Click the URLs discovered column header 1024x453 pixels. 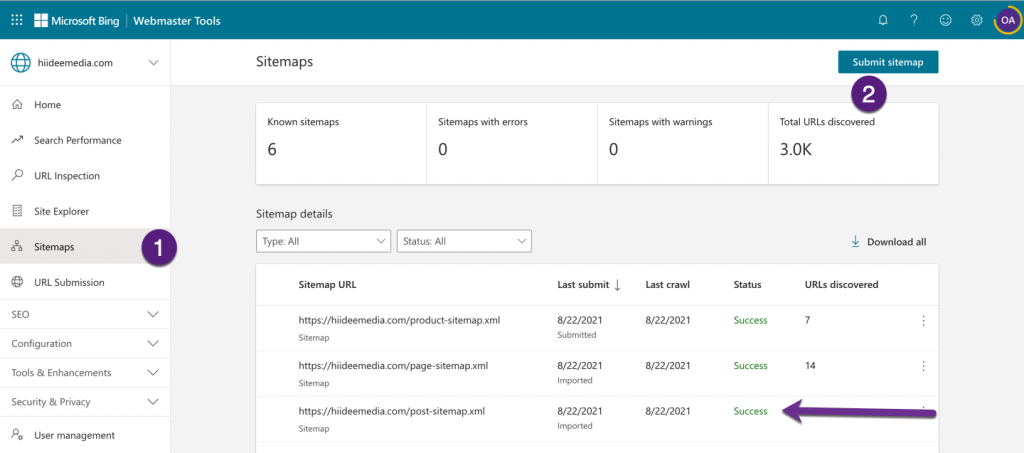[x=841, y=285]
